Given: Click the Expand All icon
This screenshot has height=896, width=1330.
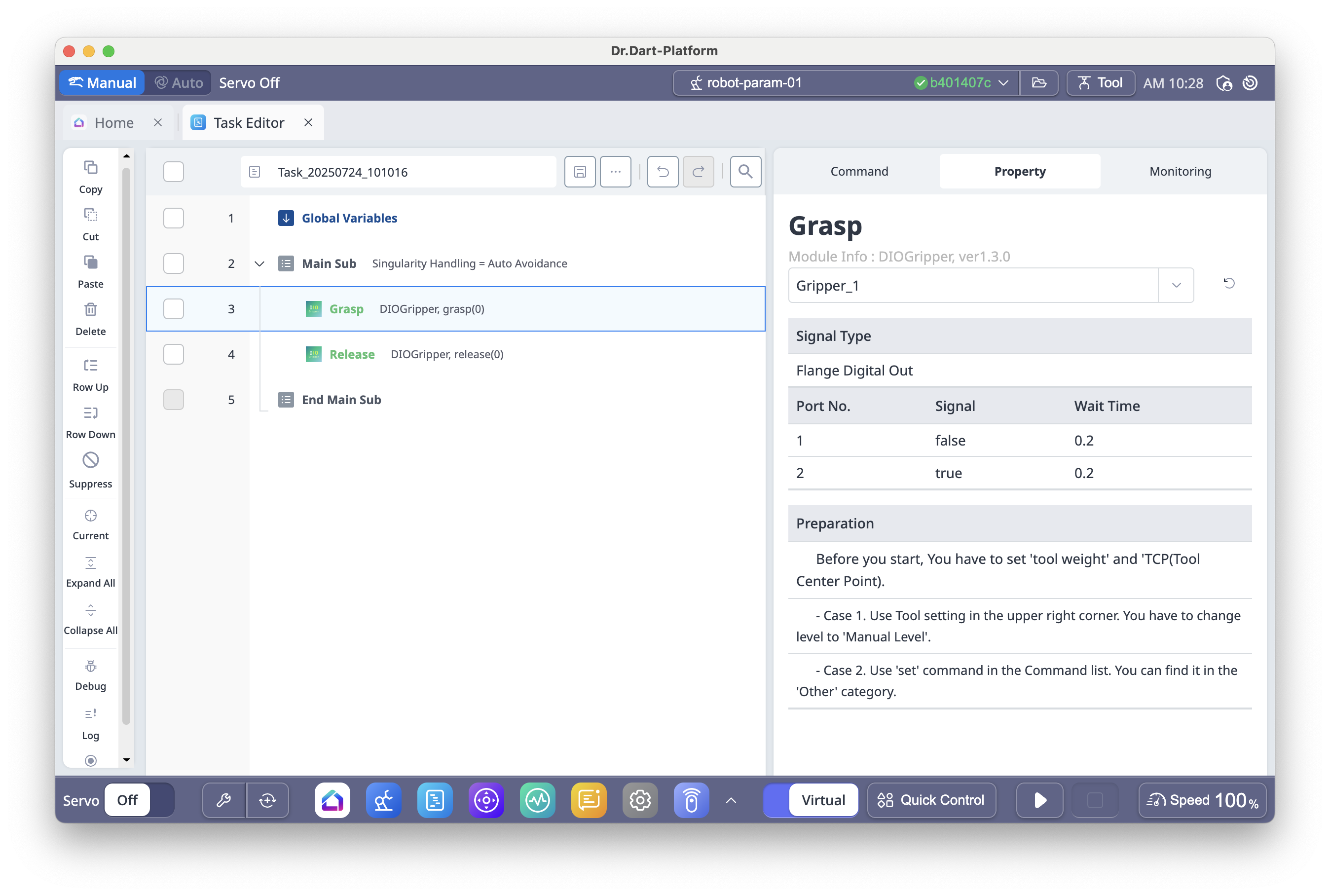Looking at the screenshot, I should tap(90, 563).
